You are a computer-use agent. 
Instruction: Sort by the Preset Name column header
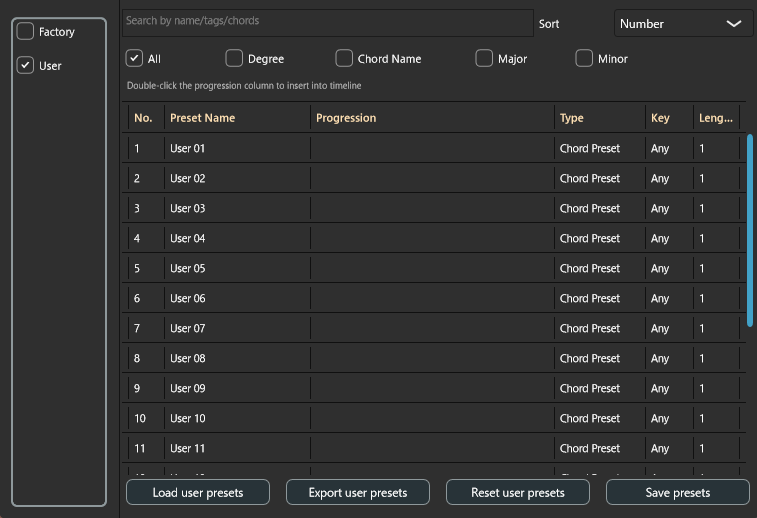point(203,118)
